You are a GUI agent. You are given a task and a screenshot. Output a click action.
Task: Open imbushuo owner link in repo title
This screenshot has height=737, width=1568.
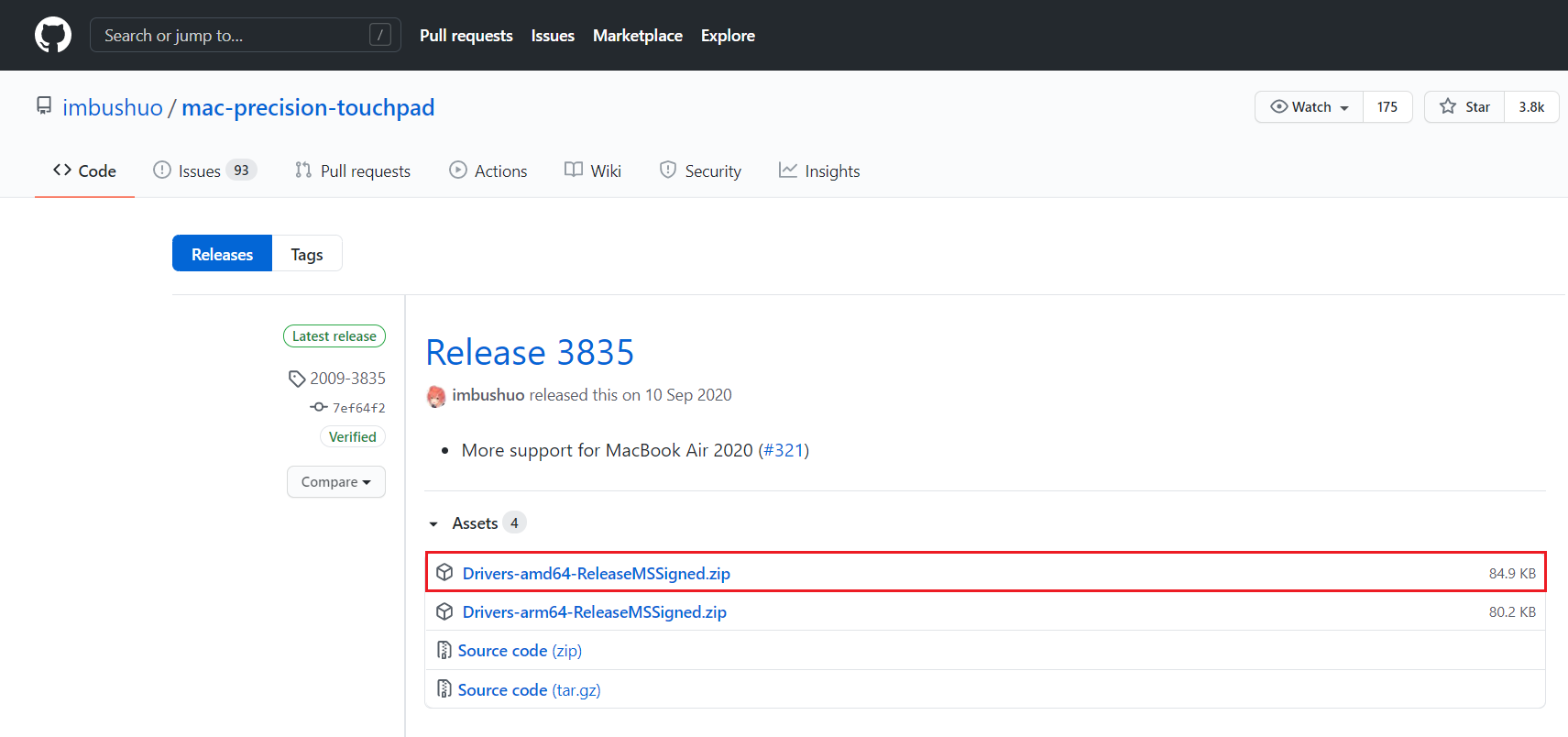[x=113, y=107]
